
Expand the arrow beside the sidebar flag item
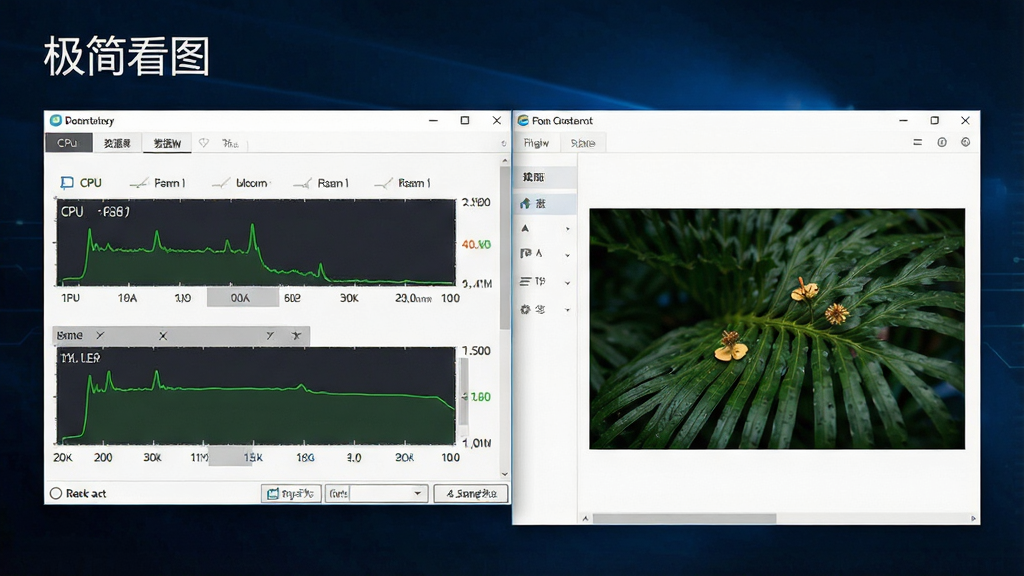[568, 255]
